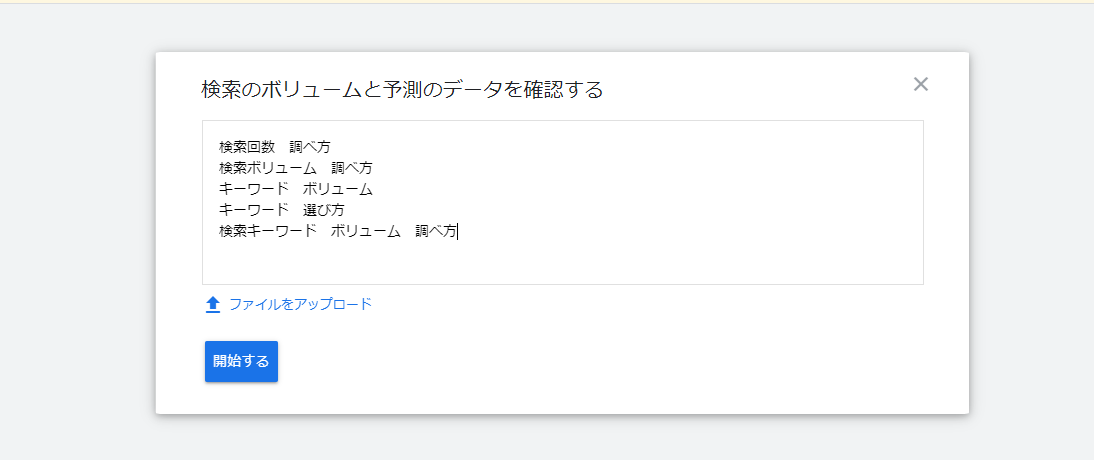Click ボリューム in the last keyword line
The height and width of the screenshot is (460, 1094).
[366, 231]
